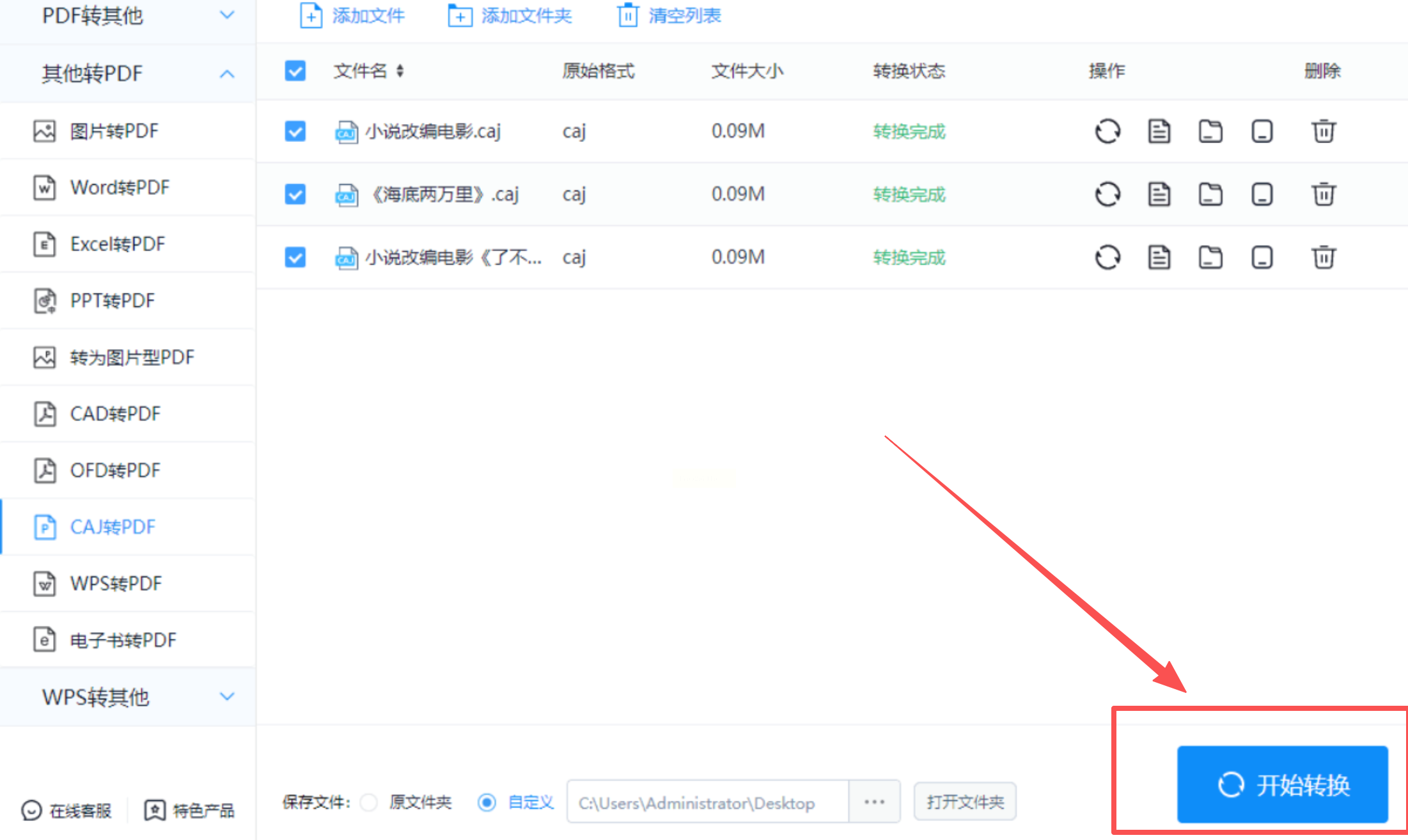Uncheck the select-all header checkbox
Screen dimensions: 1408x840
coord(295,70)
